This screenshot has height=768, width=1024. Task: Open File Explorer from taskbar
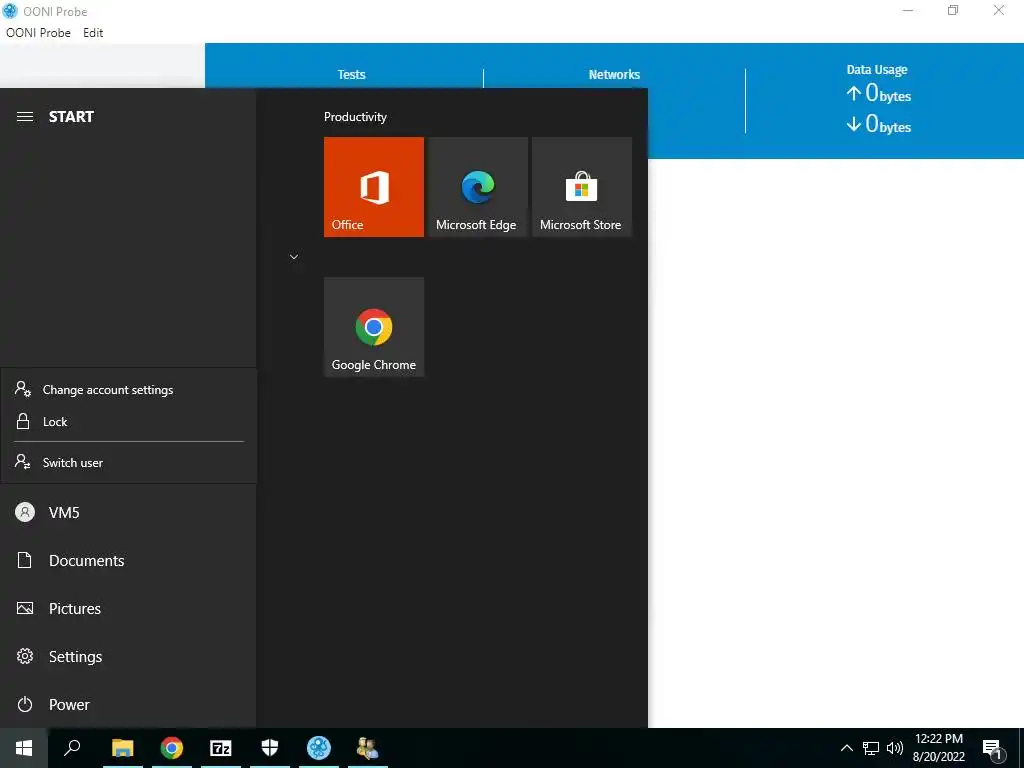pyautogui.click(x=122, y=748)
